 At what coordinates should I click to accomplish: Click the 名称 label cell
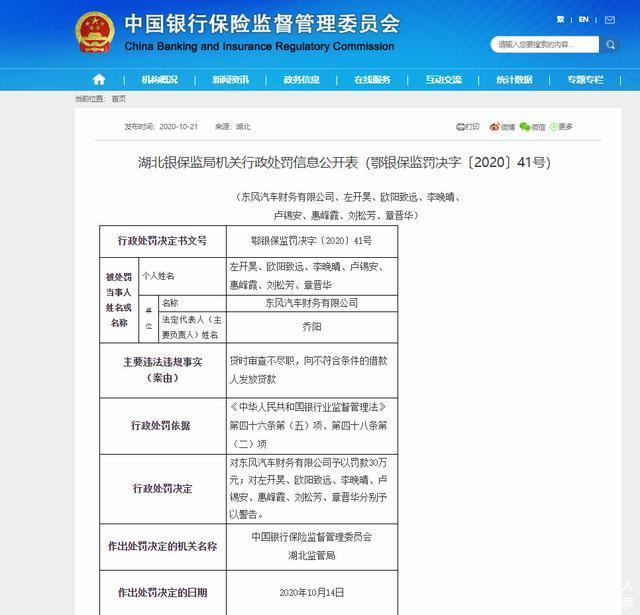click(x=192, y=303)
